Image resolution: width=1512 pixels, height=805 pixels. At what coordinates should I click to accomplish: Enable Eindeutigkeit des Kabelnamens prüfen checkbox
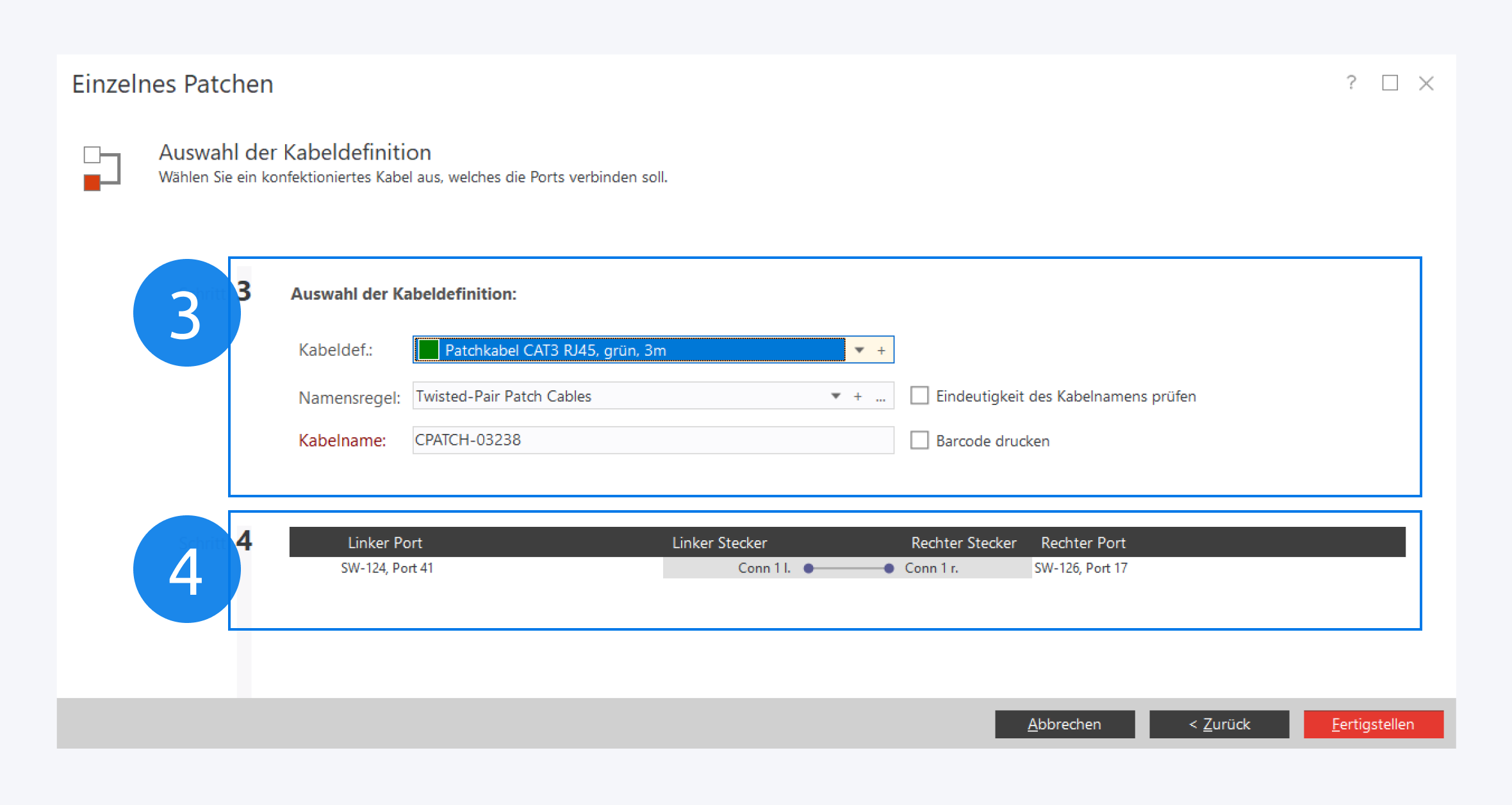[x=919, y=396]
